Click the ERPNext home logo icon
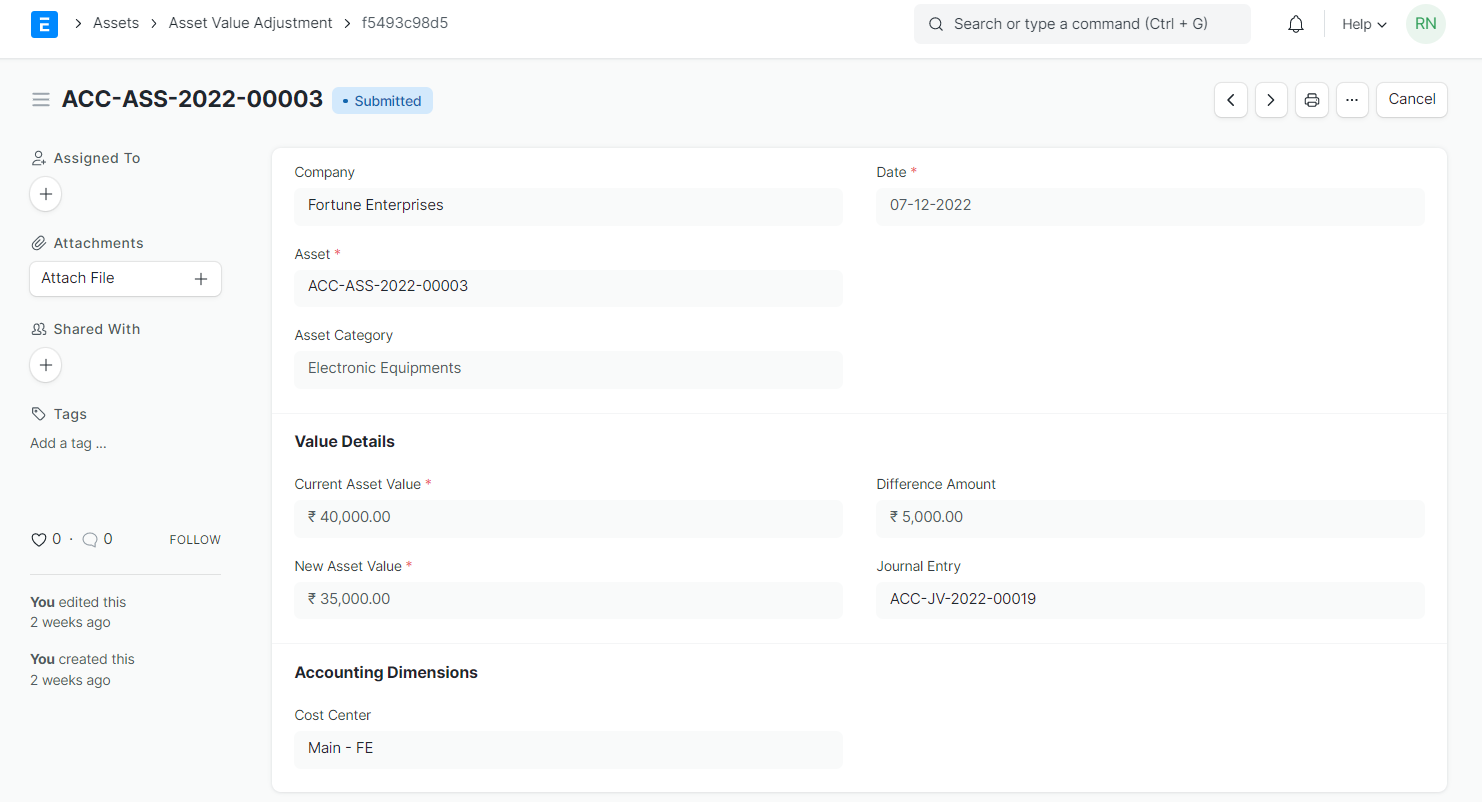This screenshot has height=802, width=1482. [x=44, y=24]
